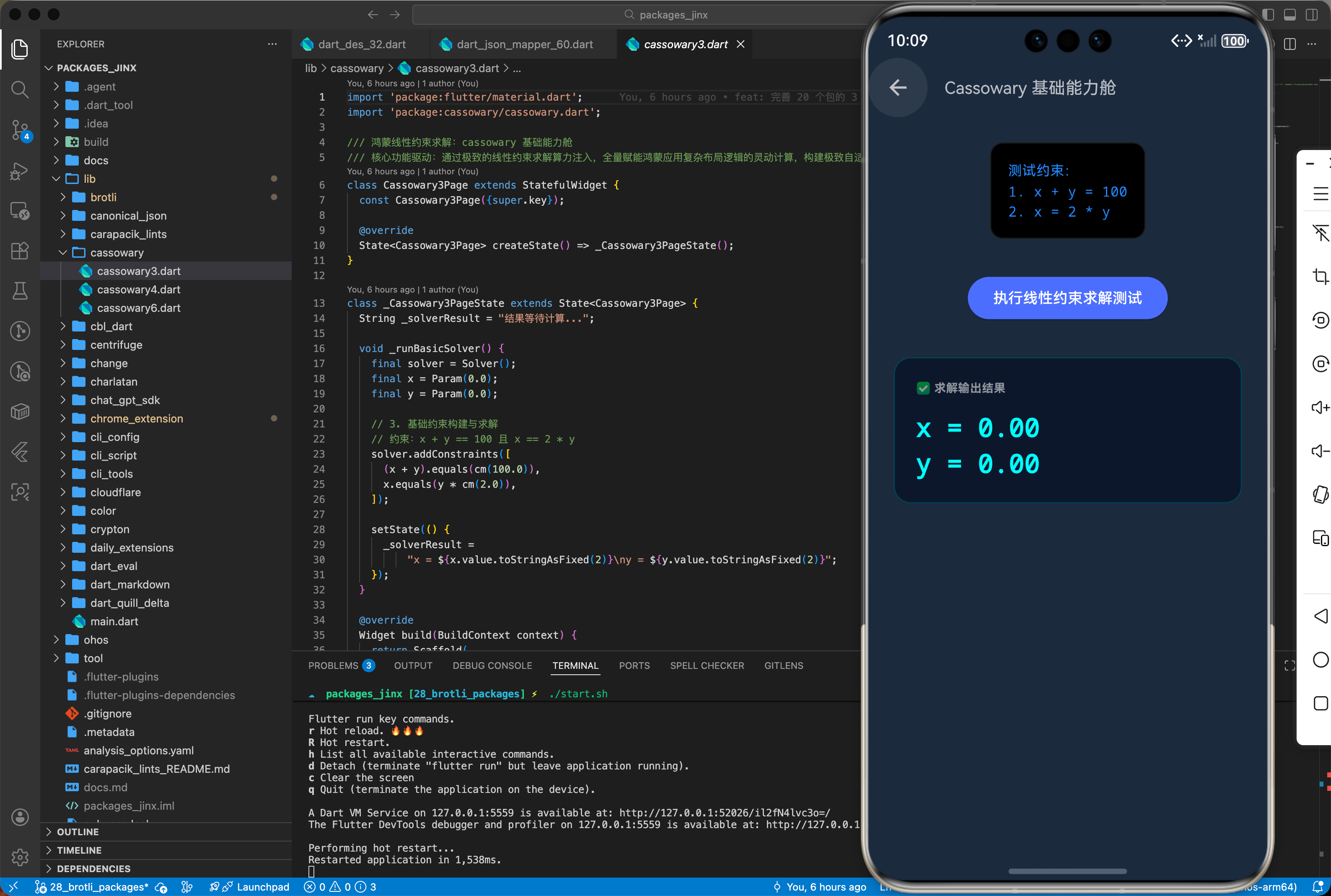Click emulator volume up icon
The height and width of the screenshot is (896, 1331).
[x=1320, y=407]
